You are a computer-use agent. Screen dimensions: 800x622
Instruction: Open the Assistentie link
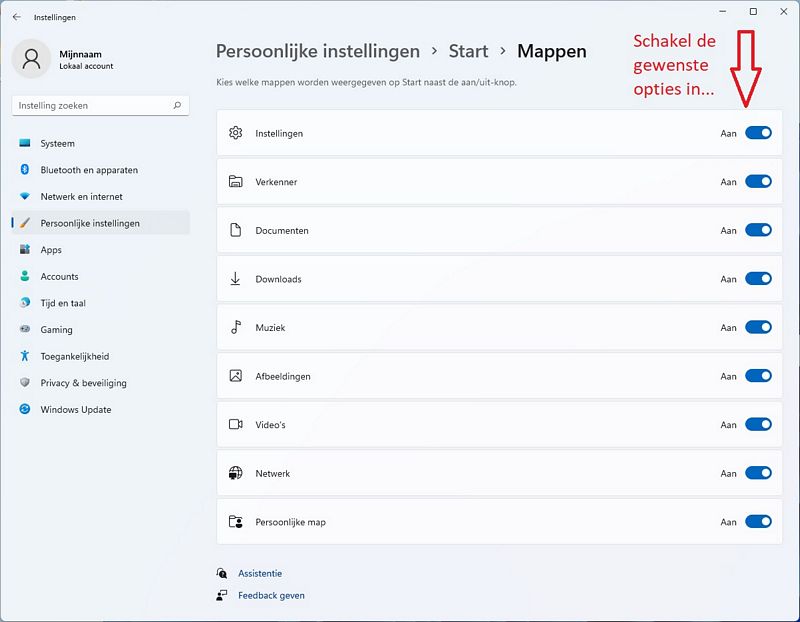pyautogui.click(x=260, y=573)
